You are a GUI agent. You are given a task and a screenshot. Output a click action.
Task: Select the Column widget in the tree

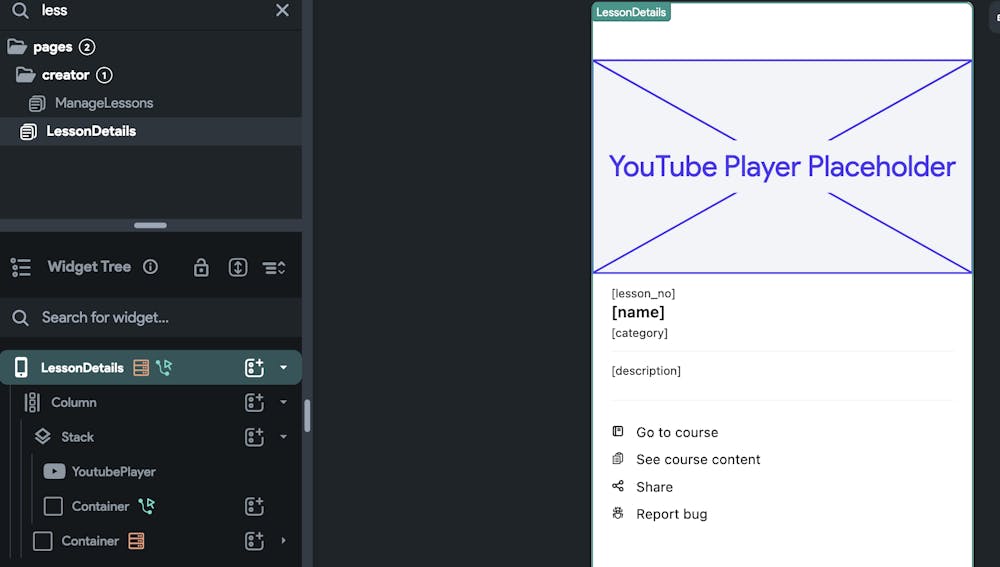[x=74, y=402]
